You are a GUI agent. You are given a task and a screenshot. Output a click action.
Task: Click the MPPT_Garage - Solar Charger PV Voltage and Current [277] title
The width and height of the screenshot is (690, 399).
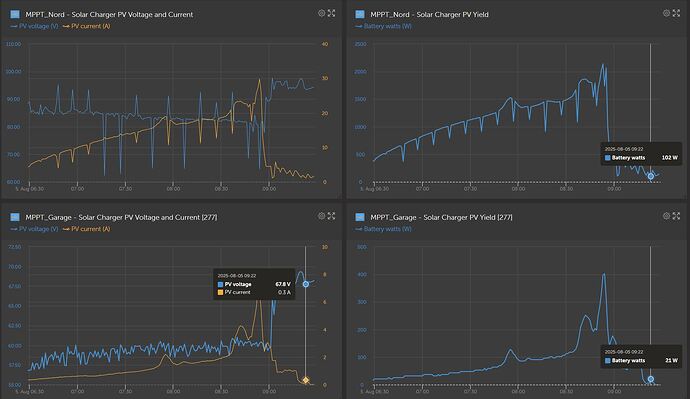pyautogui.click(x=121, y=217)
